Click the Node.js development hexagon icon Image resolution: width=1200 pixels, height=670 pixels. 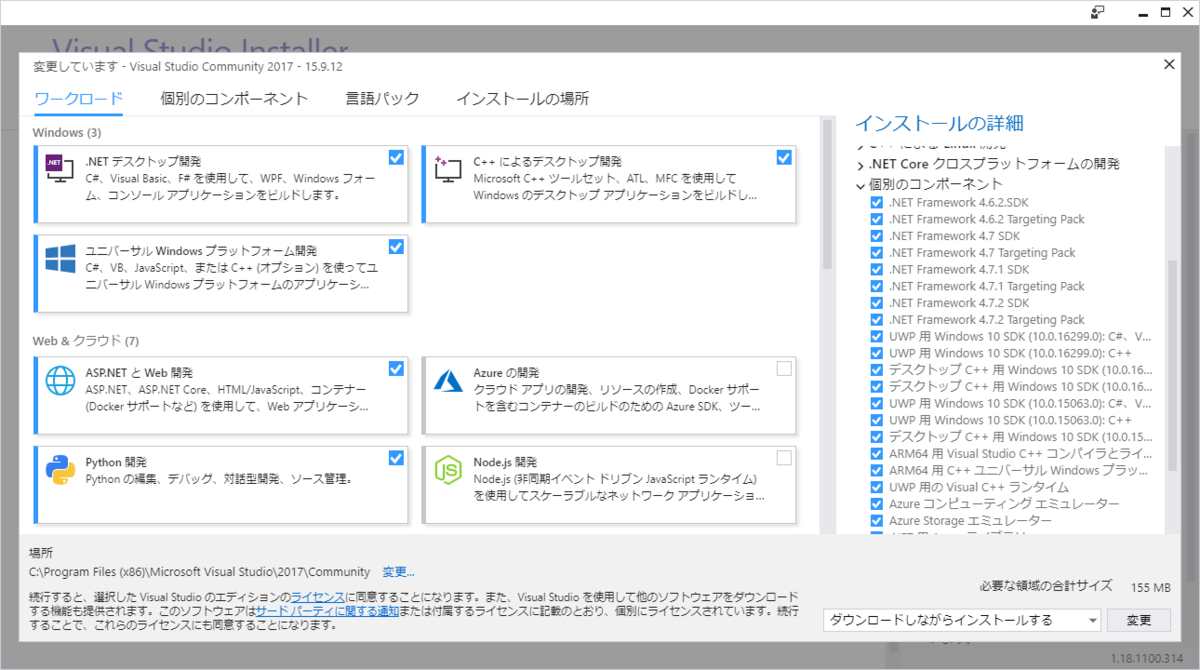pos(447,471)
